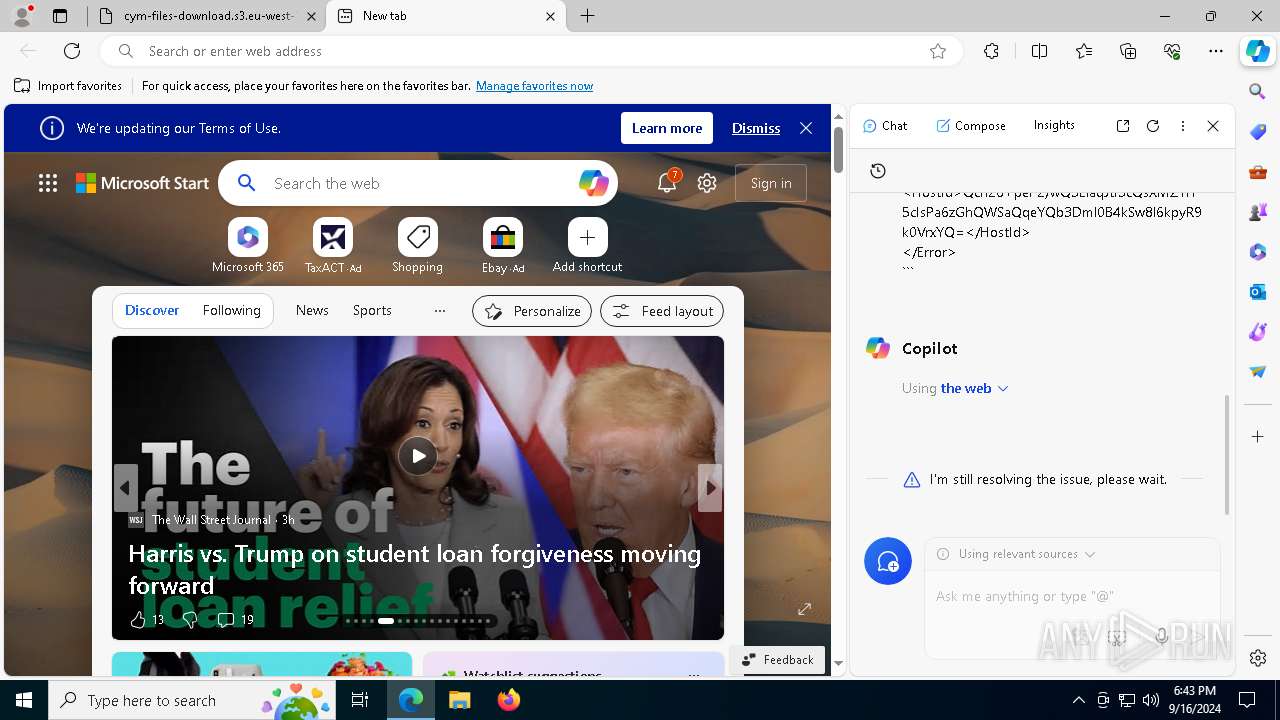Select the Discover feed tab
Screen dimensions: 1280x720
tap(152, 310)
